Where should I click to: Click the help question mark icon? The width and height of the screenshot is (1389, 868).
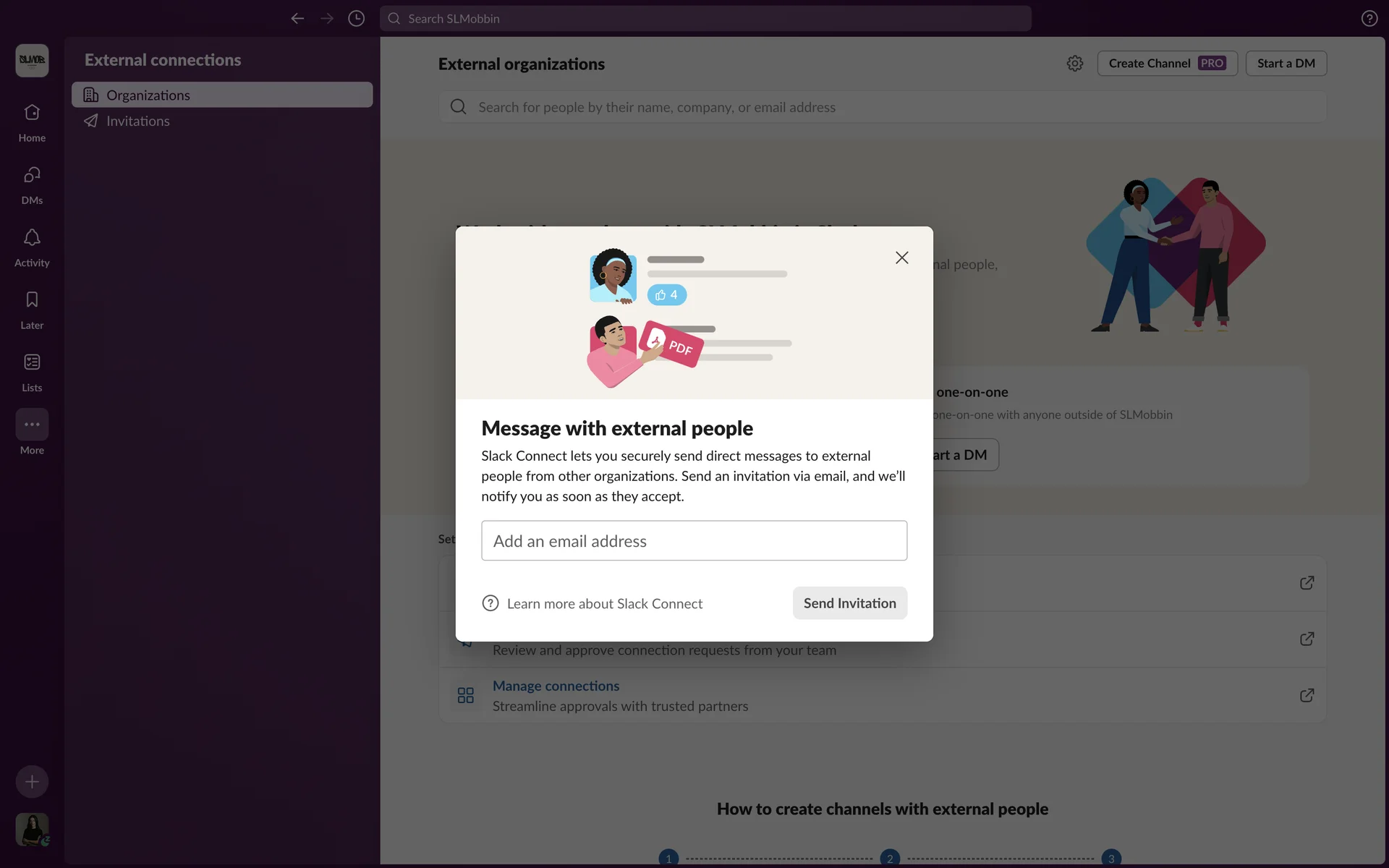1369,19
